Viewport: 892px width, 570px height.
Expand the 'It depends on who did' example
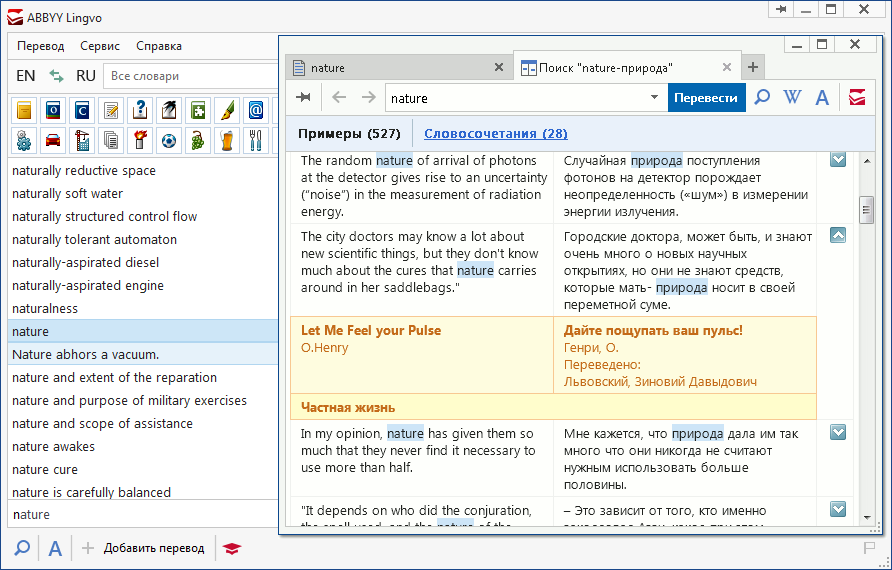(838, 509)
